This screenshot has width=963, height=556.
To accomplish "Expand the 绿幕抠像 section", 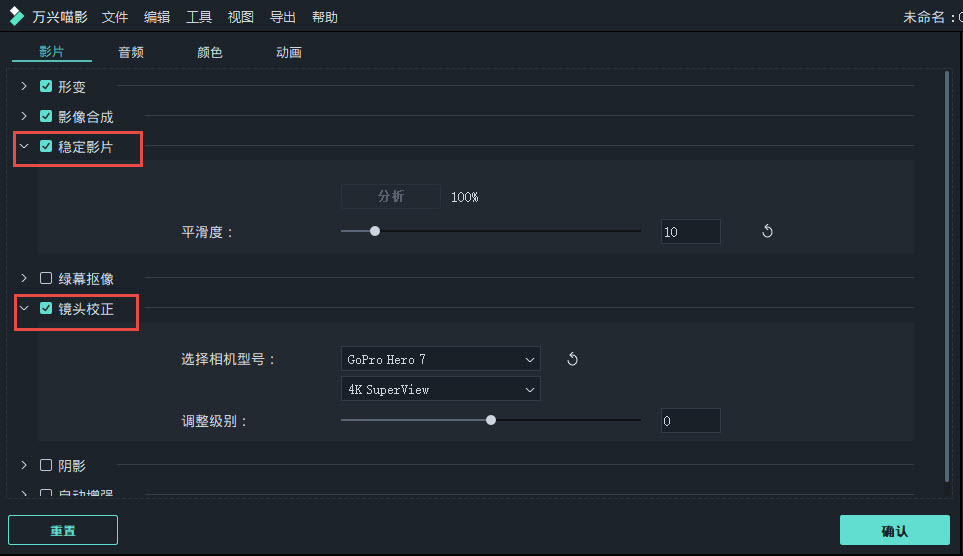I will pos(24,278).
